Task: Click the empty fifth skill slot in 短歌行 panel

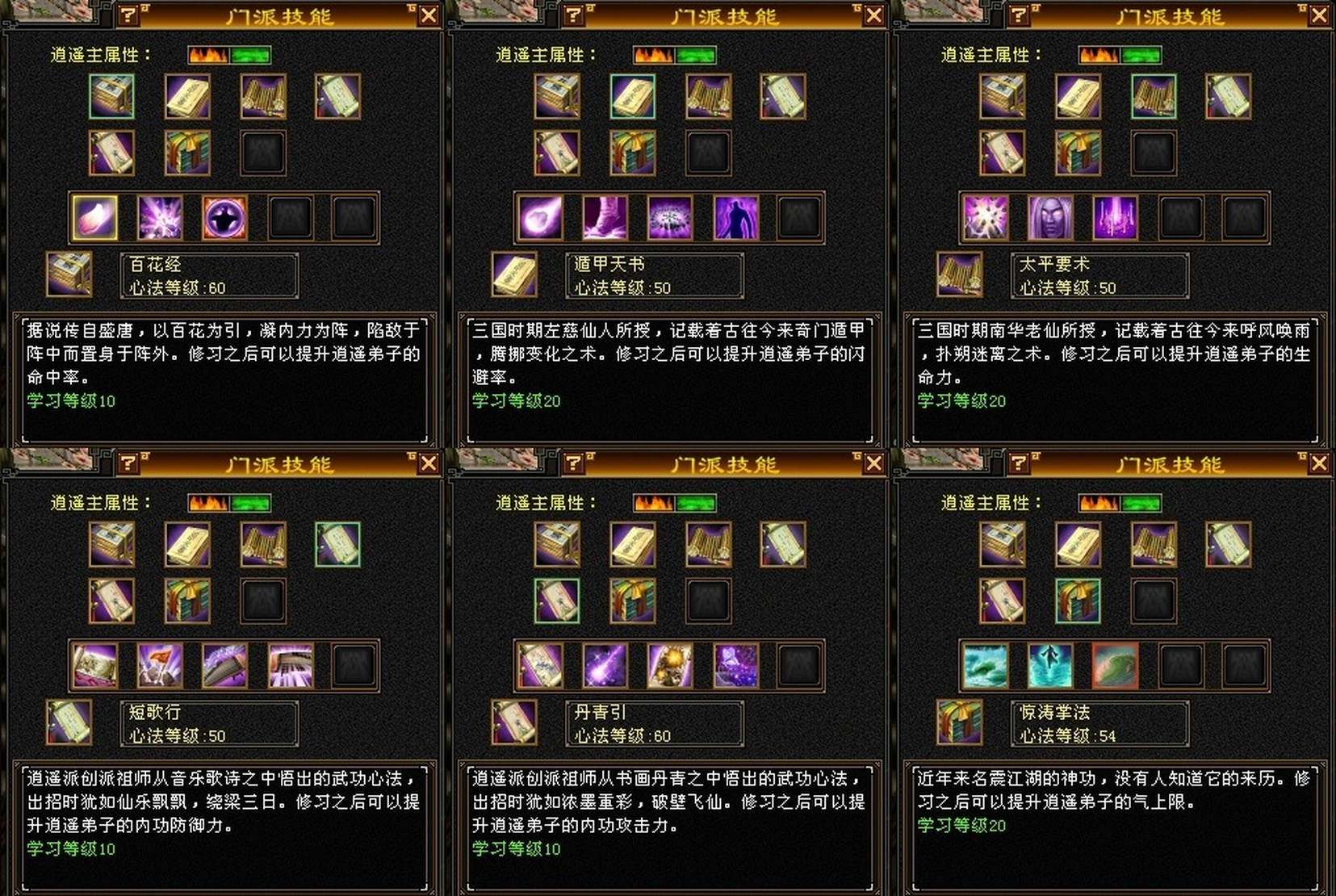Action: 355,666
